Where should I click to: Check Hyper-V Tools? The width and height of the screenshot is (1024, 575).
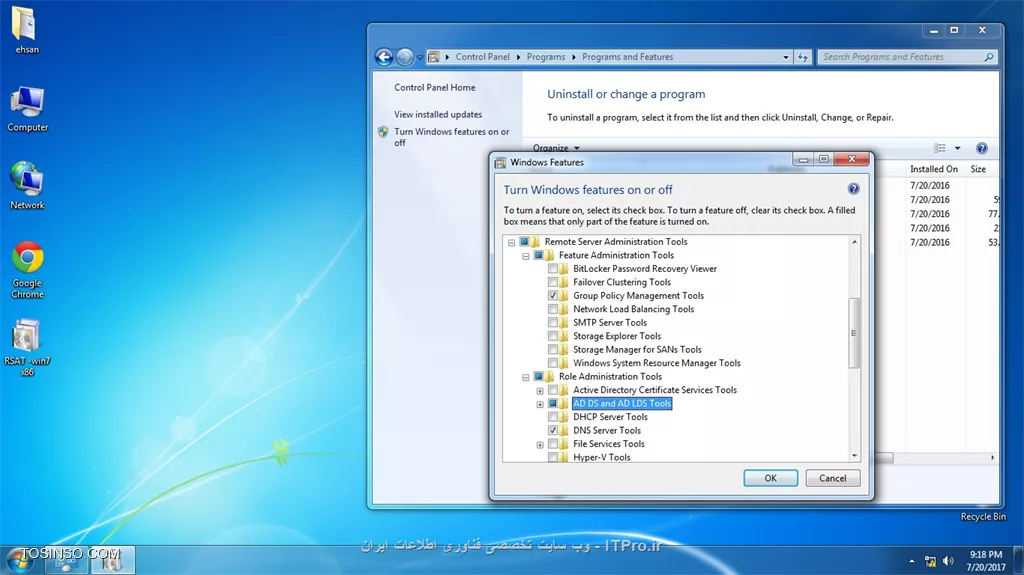pyautogui.click(x=552, y=457)
